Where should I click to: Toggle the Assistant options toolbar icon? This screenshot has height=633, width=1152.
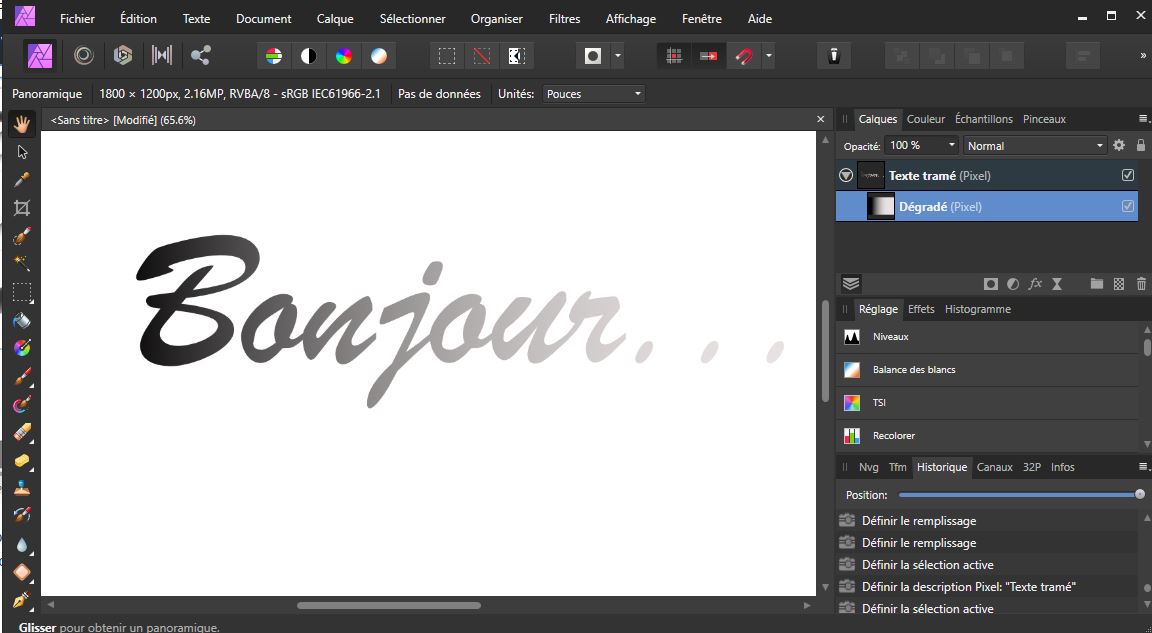pos(834,57)
